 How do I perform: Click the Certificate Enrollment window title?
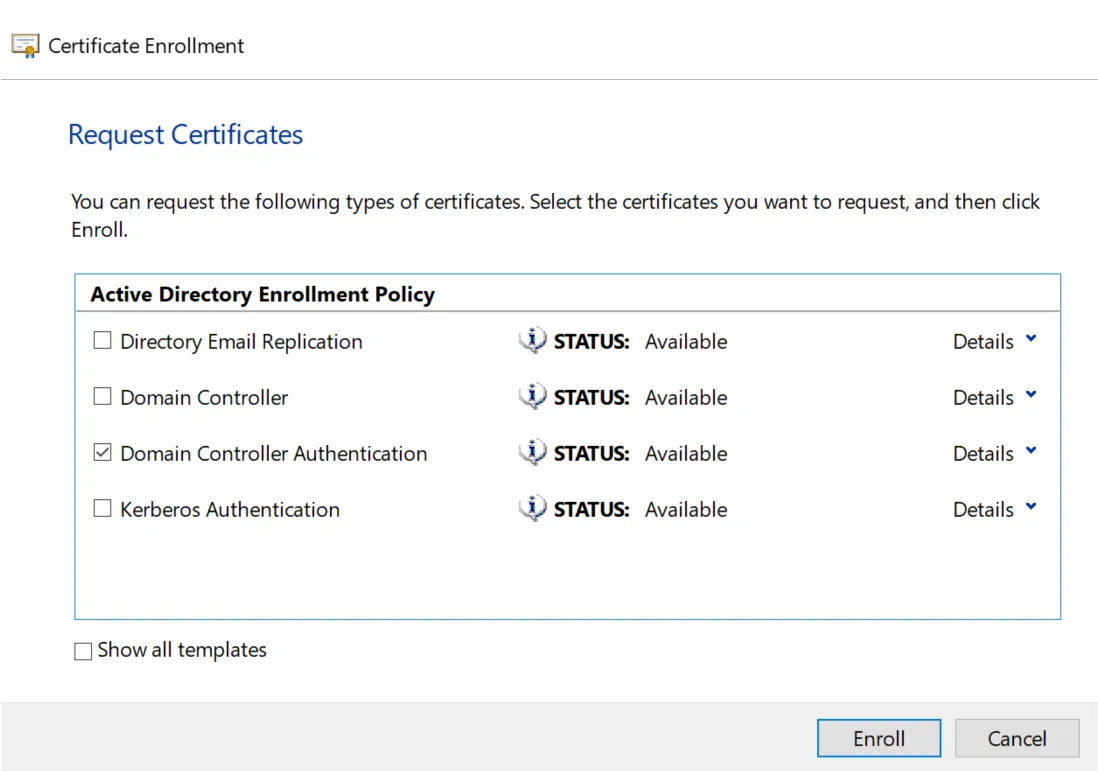(146, 46)
